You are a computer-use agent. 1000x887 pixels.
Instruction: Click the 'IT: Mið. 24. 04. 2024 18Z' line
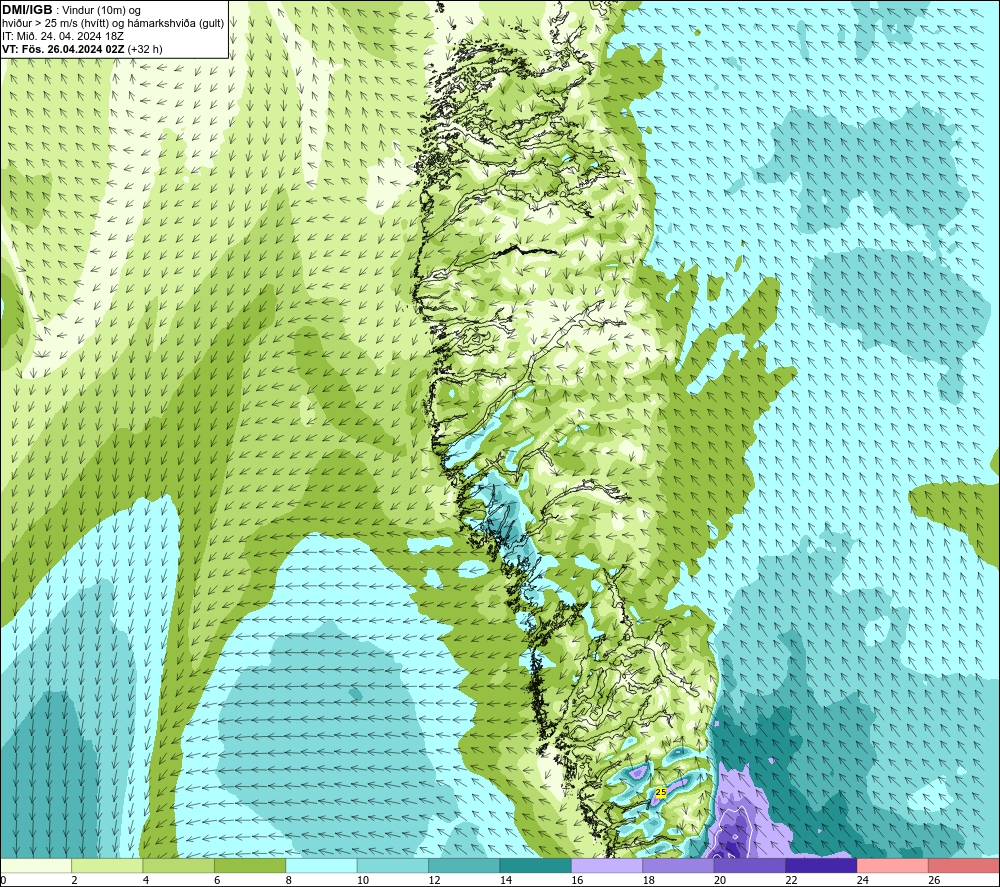pyautogui.click(x=62, y=36)
